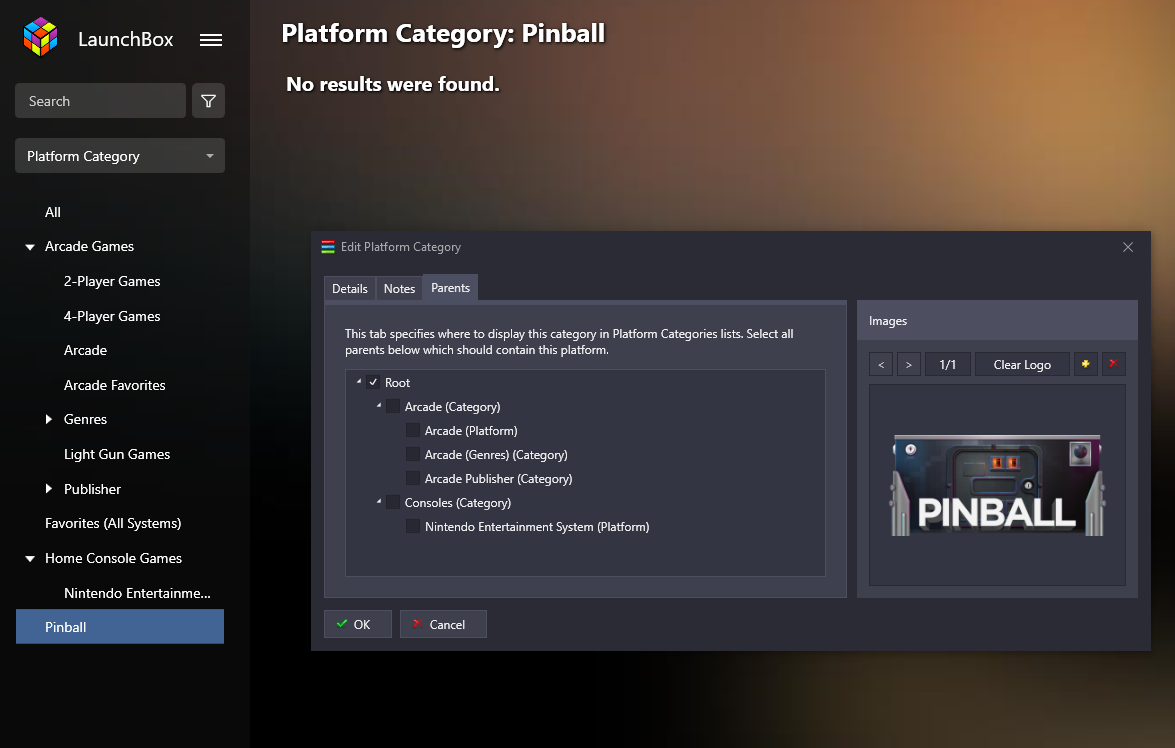Viewport: 1175px width, 748px height.
Task: Enable the Nintendo Entertainment System (Platform) checkbox
Action: [413, 527]
